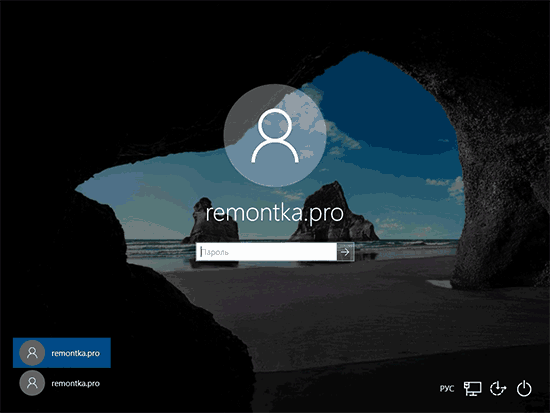
Task: Select the highlighted remontka.pro account
Action: tap(62, 353)
